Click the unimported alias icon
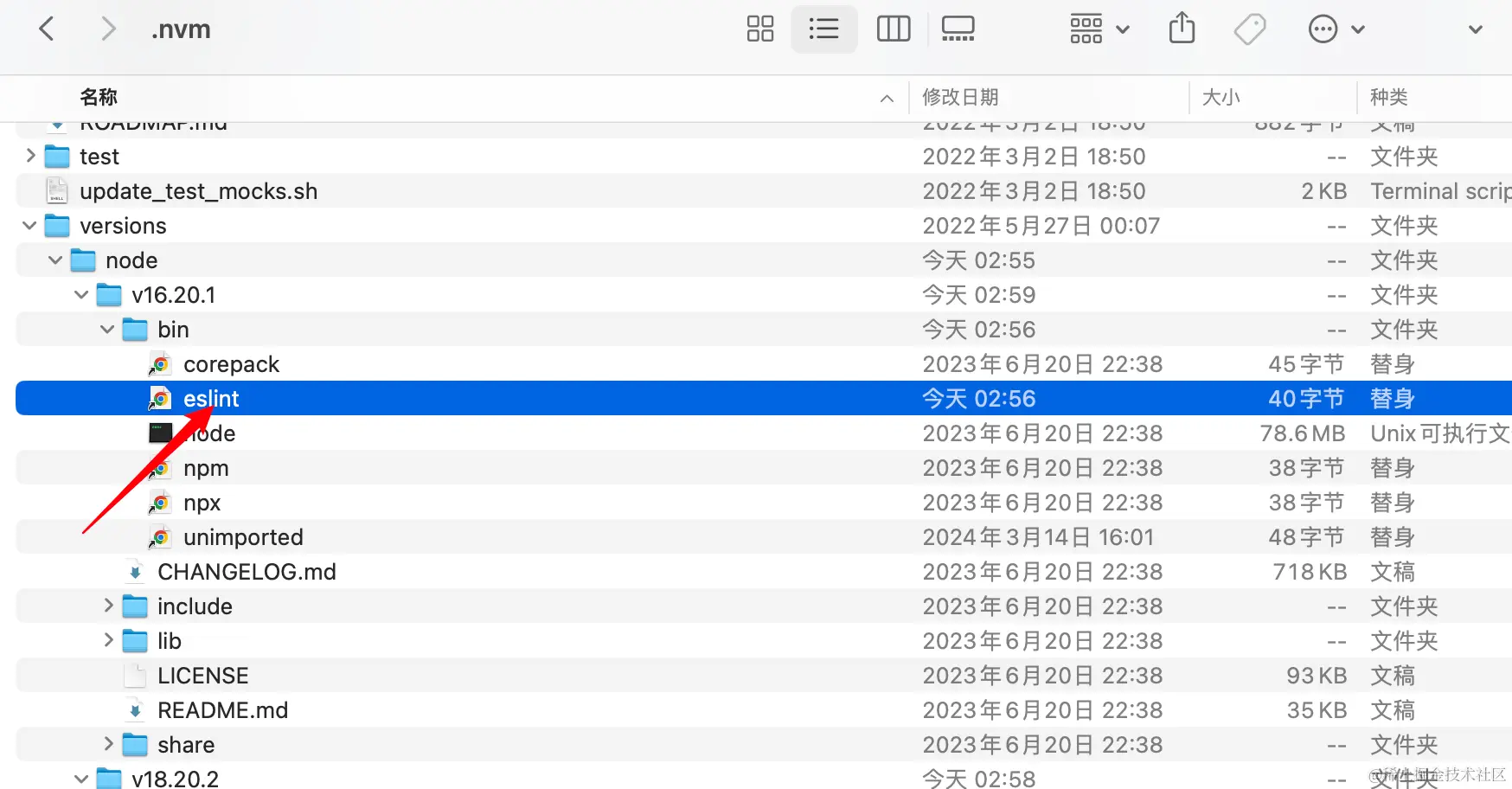This screenshot has width=1512, height=789. click(160, 537)
